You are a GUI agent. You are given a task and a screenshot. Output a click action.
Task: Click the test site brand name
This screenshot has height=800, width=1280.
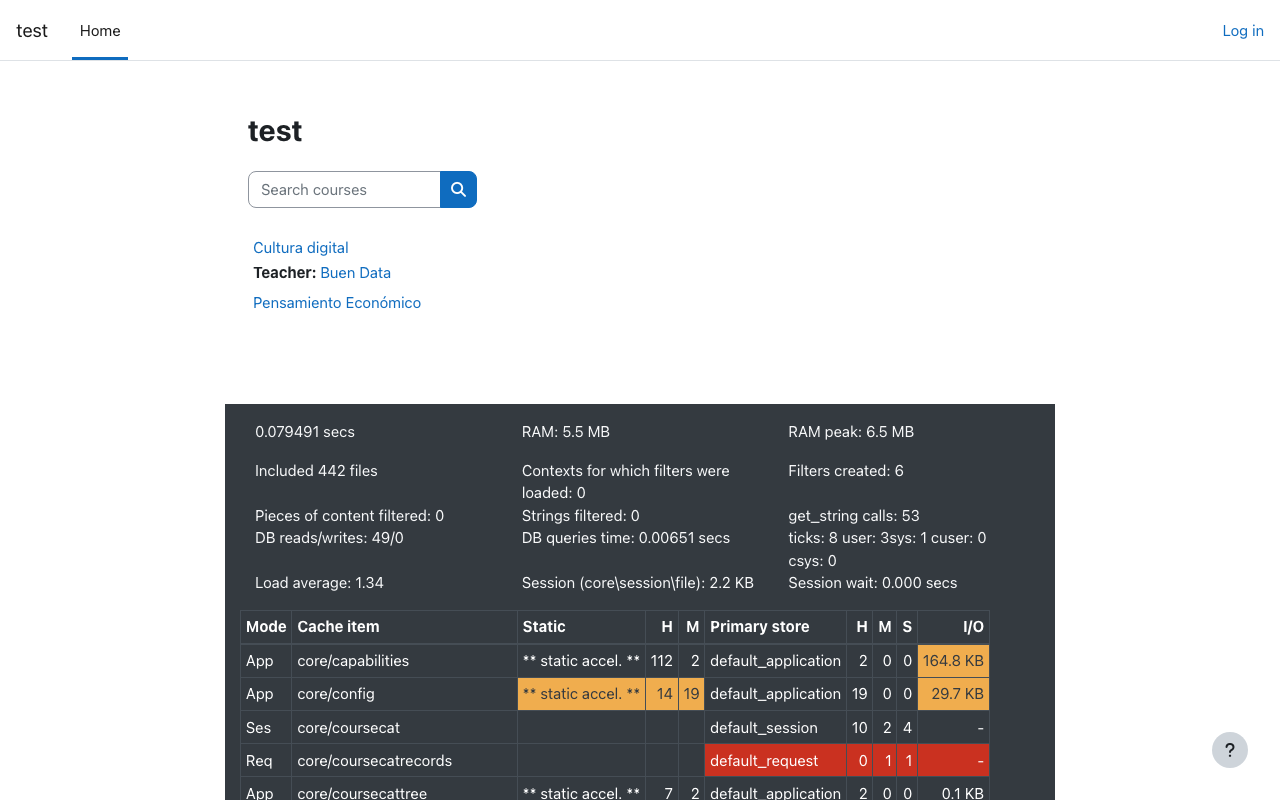(x=32, y=31)
